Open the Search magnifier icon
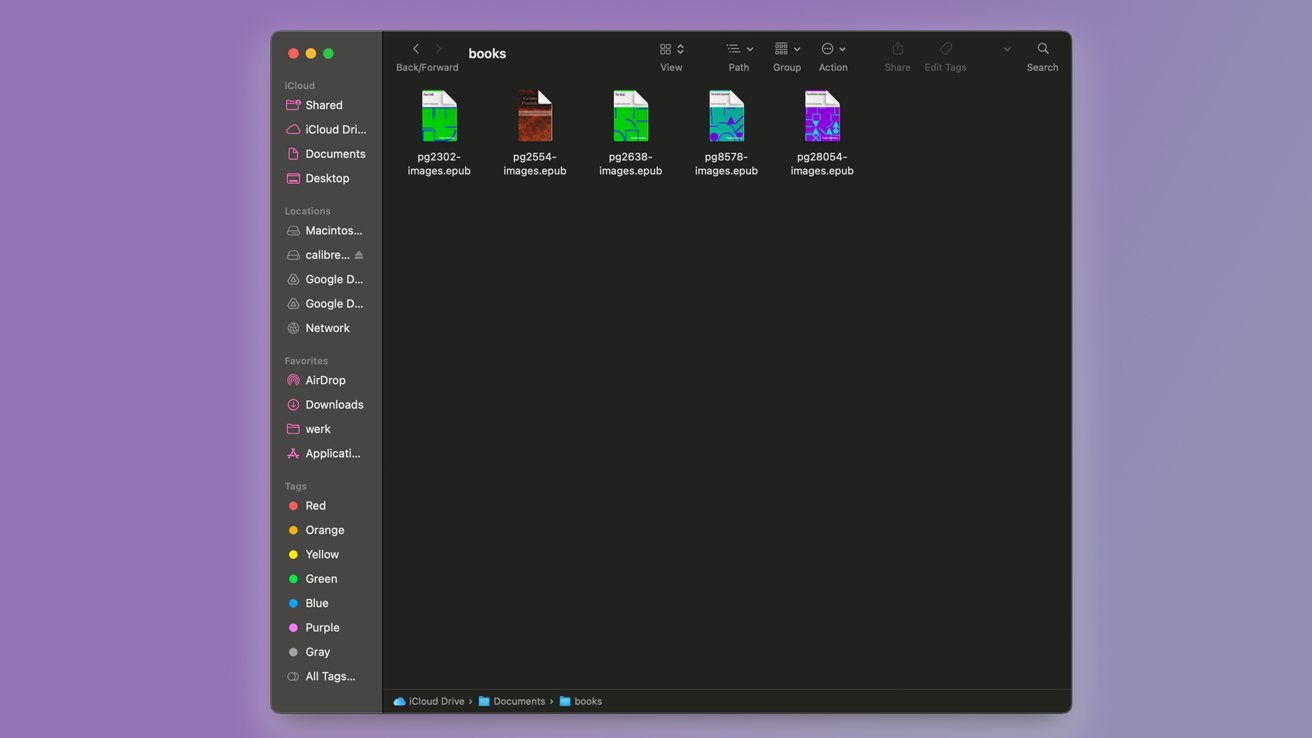Viewport: 1312px width, 738px height. click(1042, 49)
